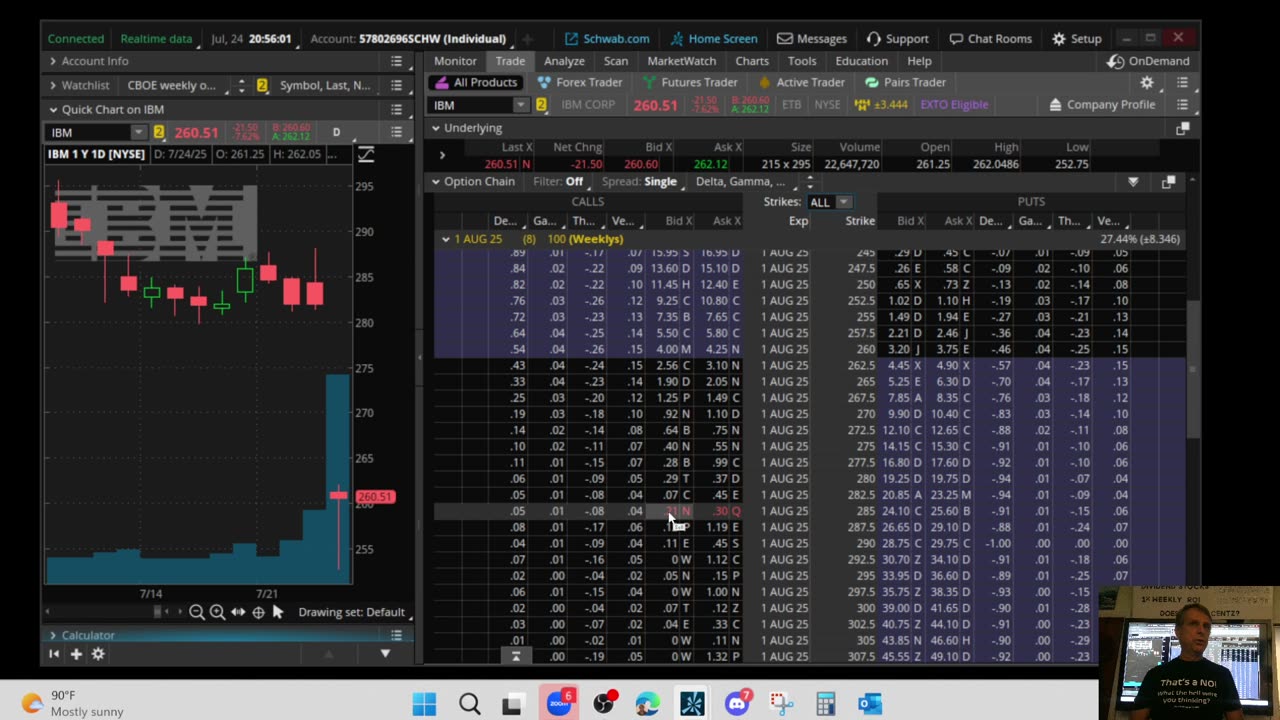This screenshot has height=720, width=1280.
Task: Click Option Chain collapse-all down arrow
Action: [x=1133, y=182]
